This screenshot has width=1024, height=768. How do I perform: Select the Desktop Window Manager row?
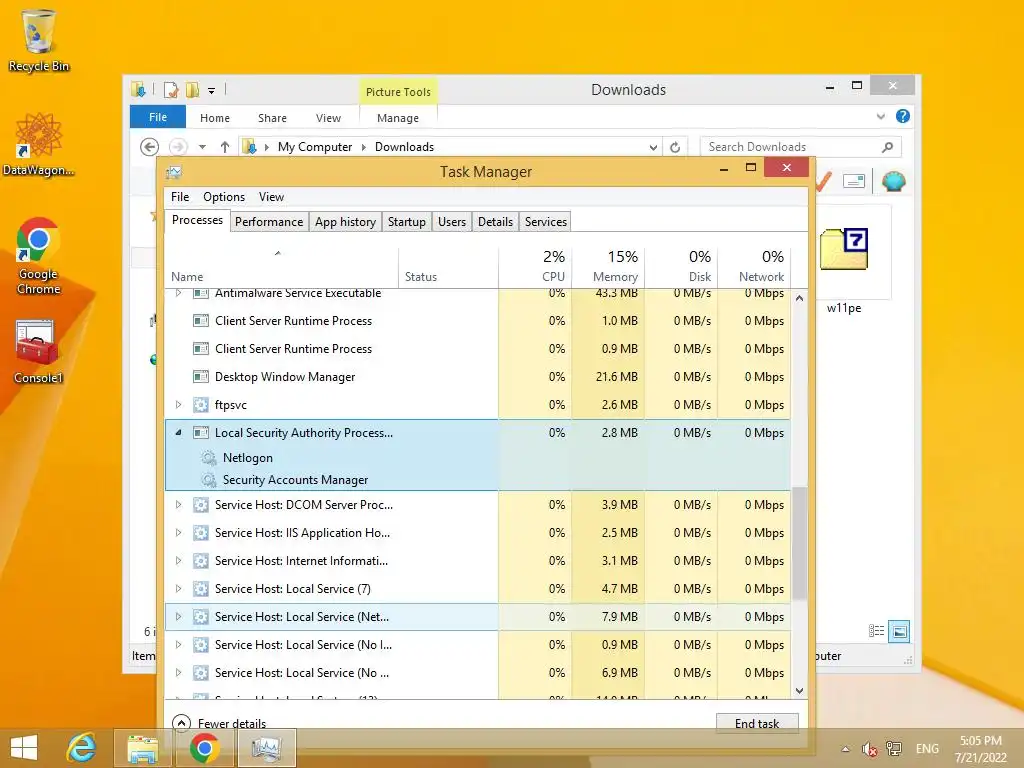pos(477,377)
